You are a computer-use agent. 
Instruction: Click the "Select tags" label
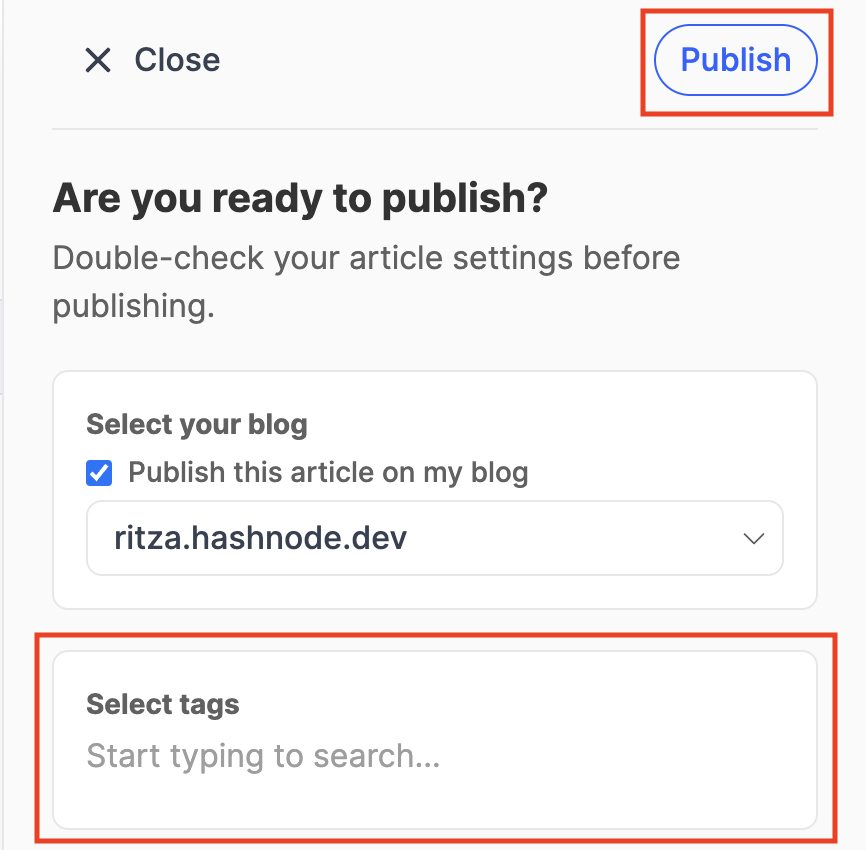pyautogui.click(x=163, y=704)
